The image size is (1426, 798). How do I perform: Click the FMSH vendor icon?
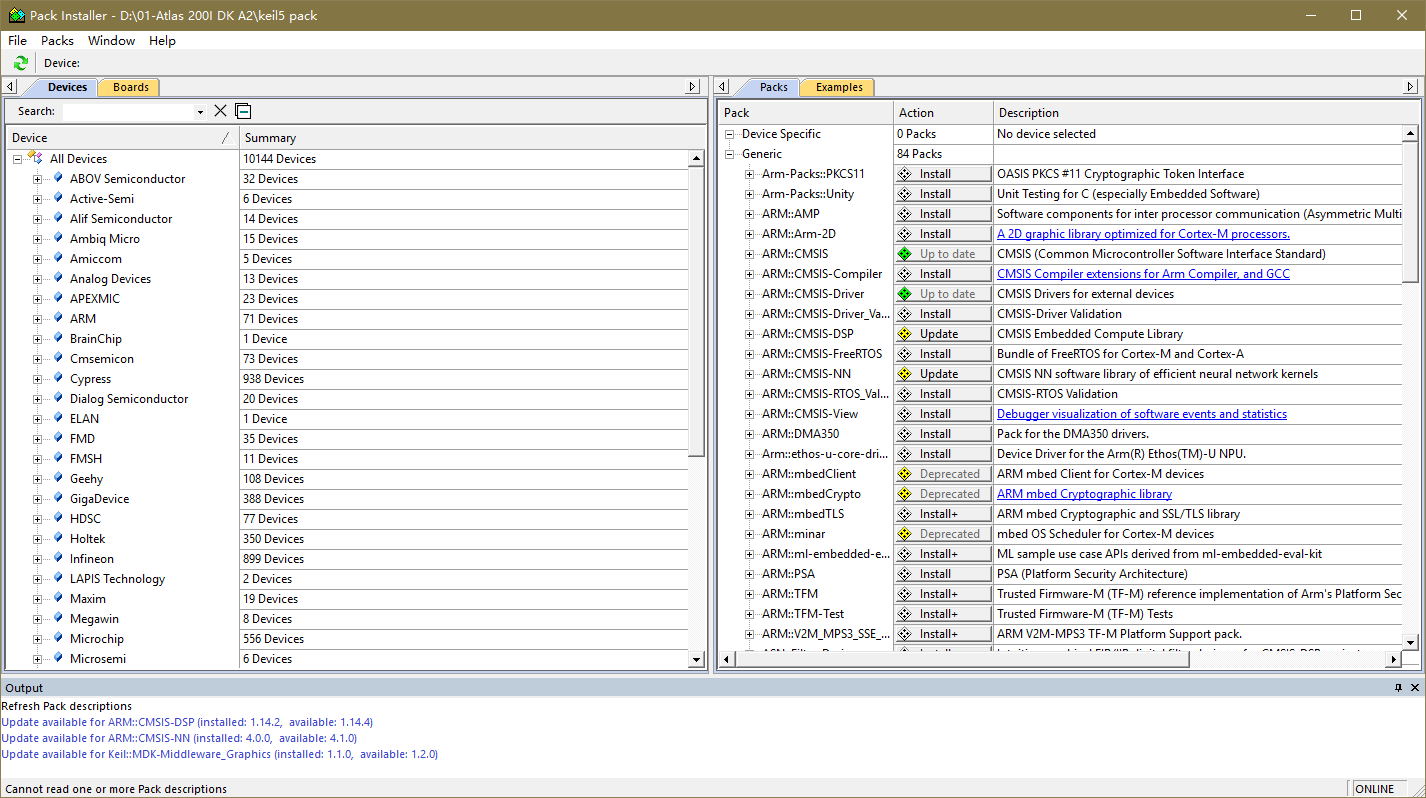coord(58,458)
